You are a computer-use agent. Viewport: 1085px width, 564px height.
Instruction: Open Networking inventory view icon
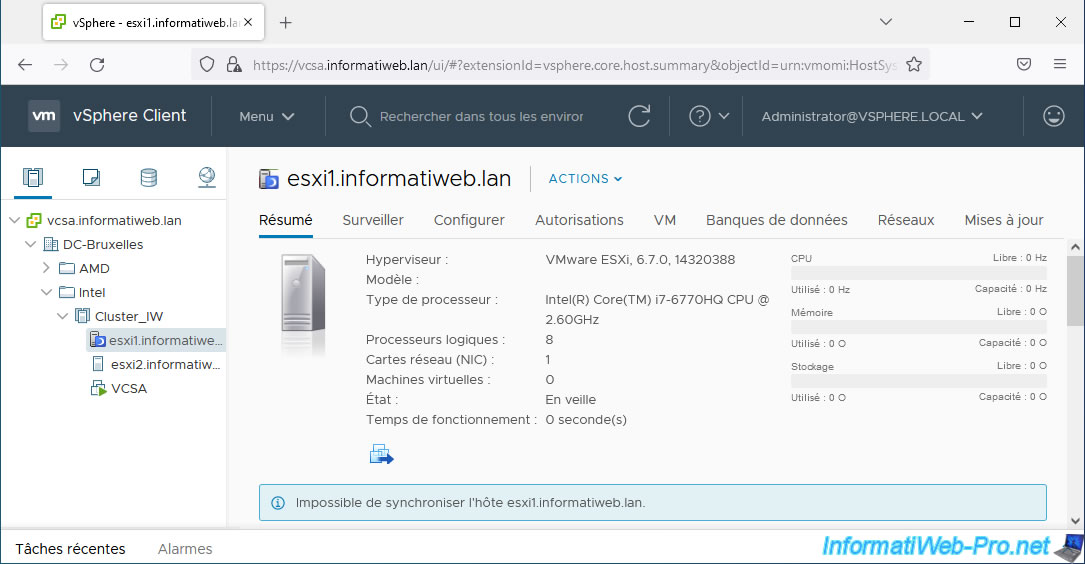(x=206, y=178)
